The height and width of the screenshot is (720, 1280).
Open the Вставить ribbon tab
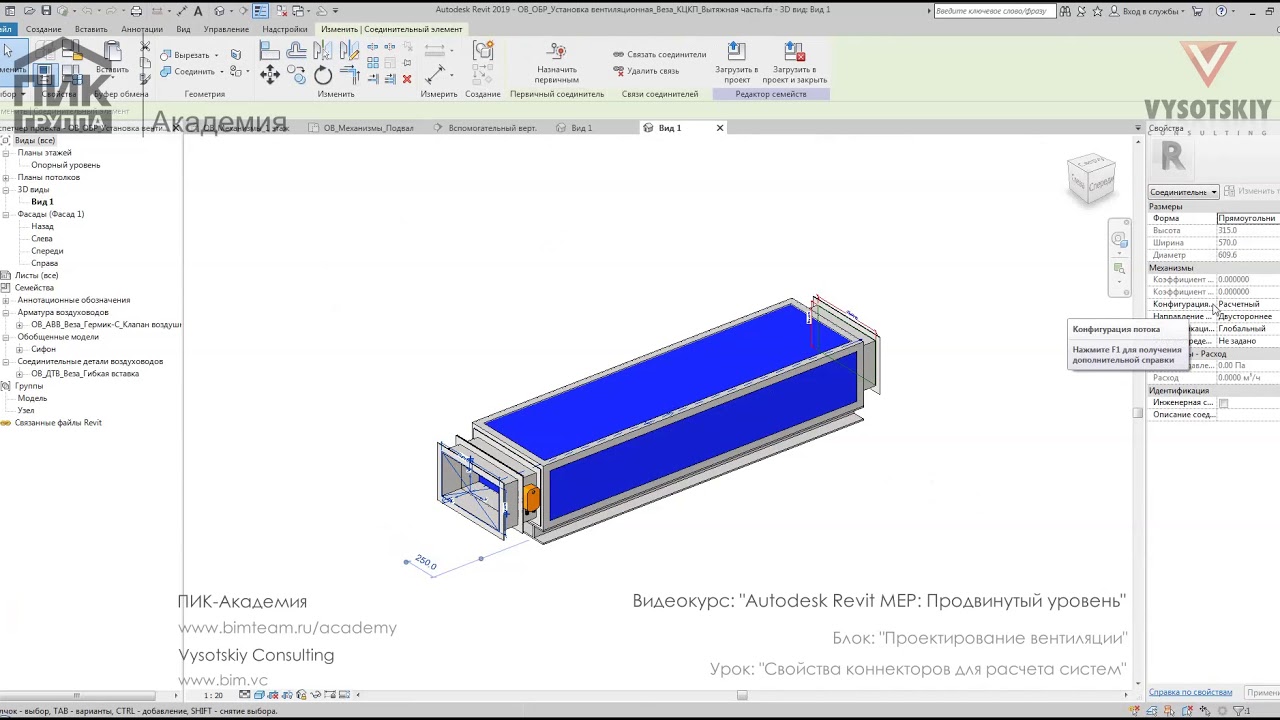pos(91,29)
